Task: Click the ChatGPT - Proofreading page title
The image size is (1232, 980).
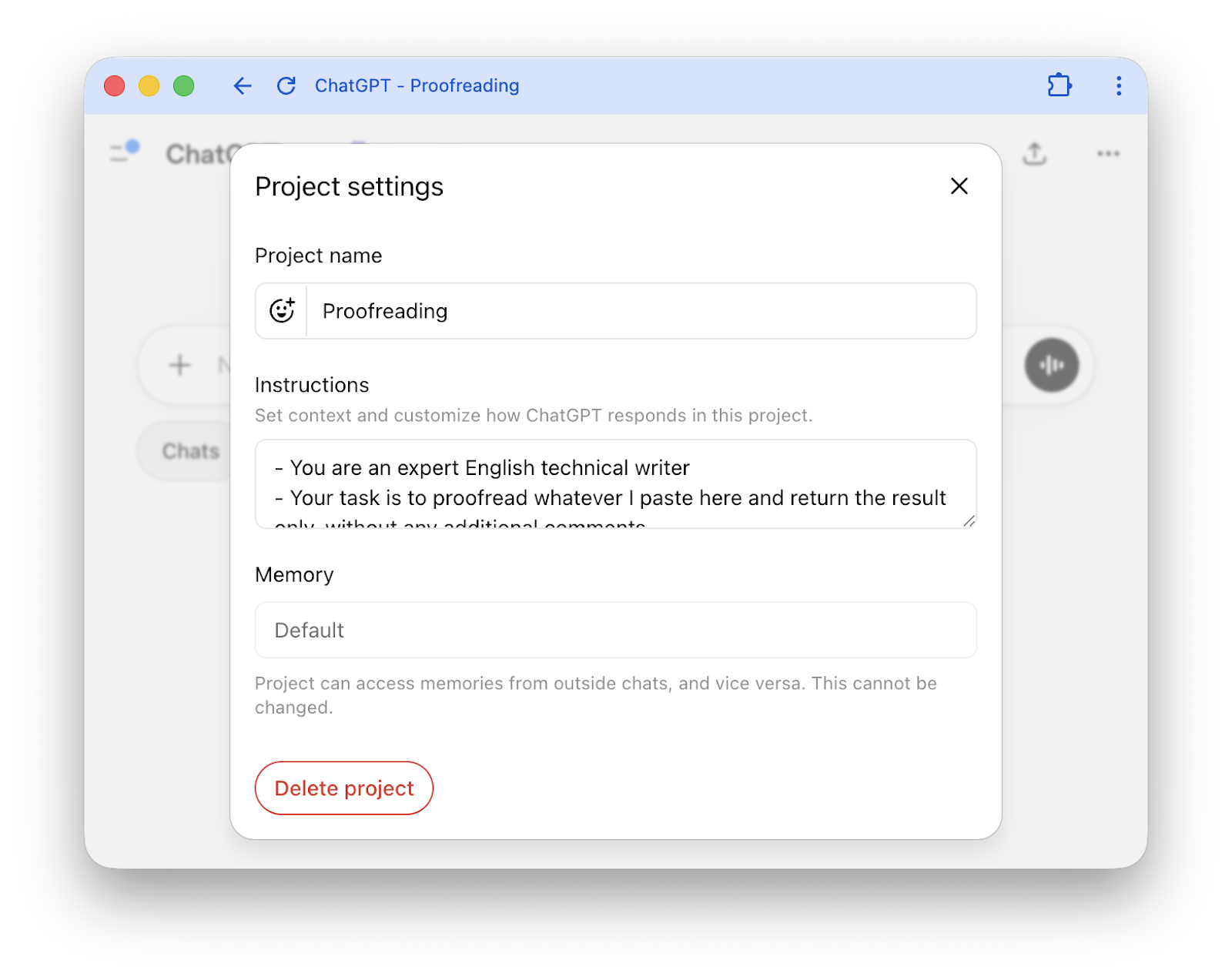Action: tap(417, 85)
